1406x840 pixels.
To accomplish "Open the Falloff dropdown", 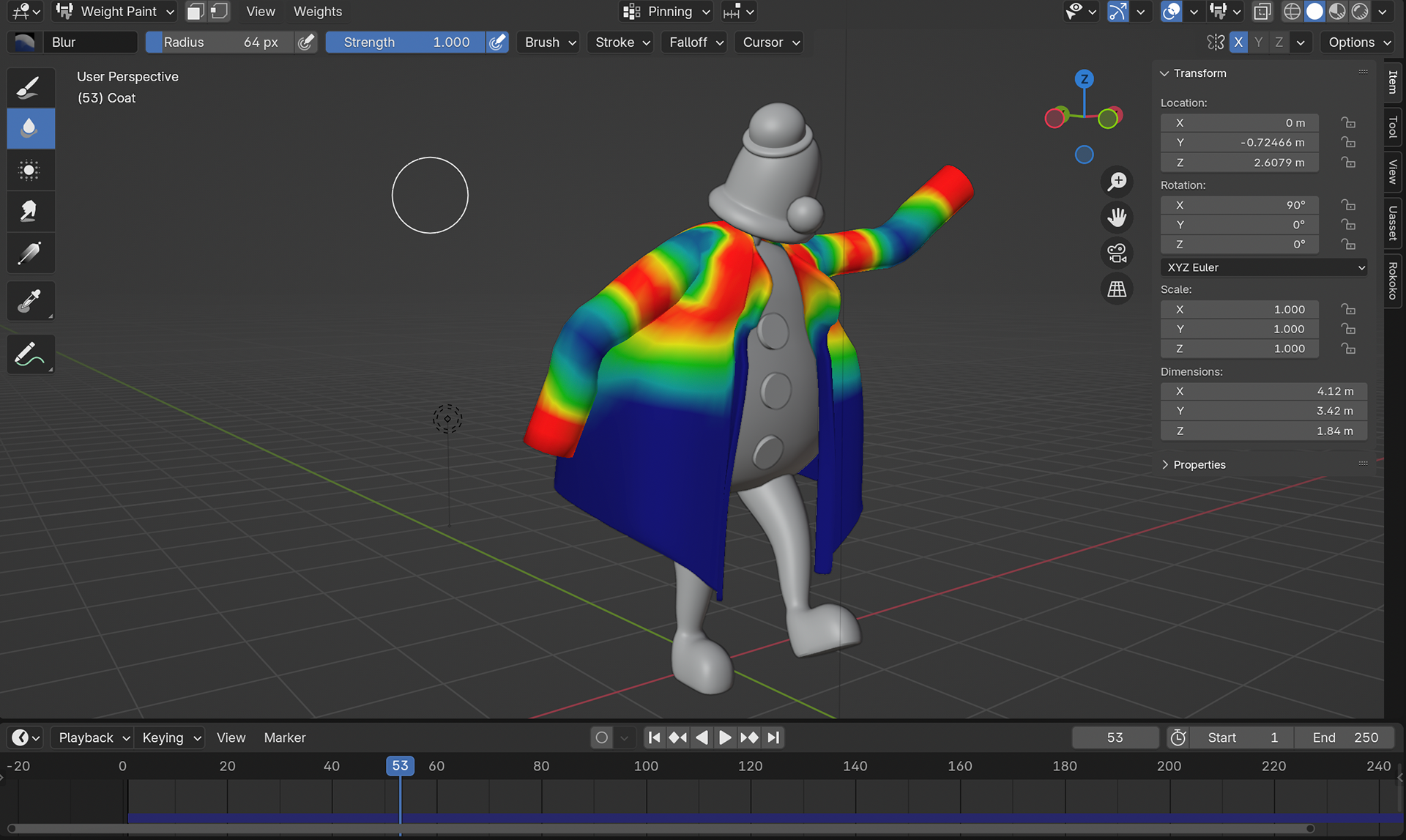I will (x=696, y=42).
